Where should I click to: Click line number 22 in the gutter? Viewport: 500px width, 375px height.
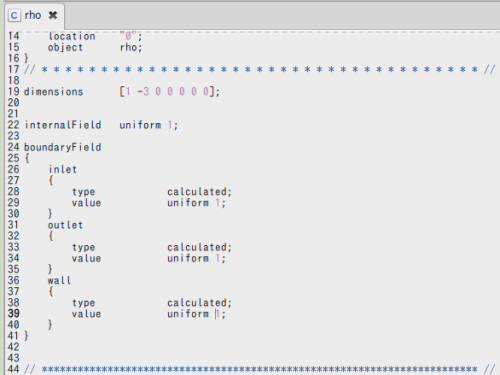pos(14,125)
